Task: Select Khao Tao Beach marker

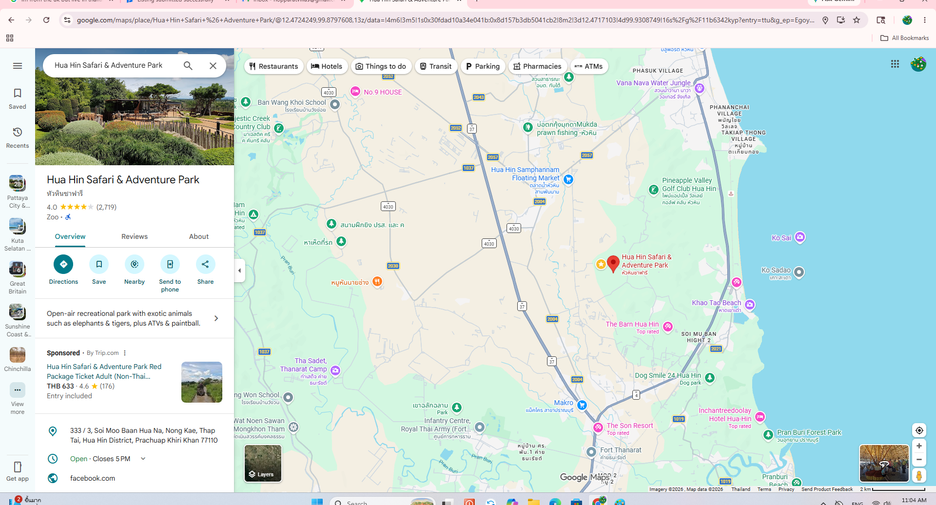Action: click(750, 304)
